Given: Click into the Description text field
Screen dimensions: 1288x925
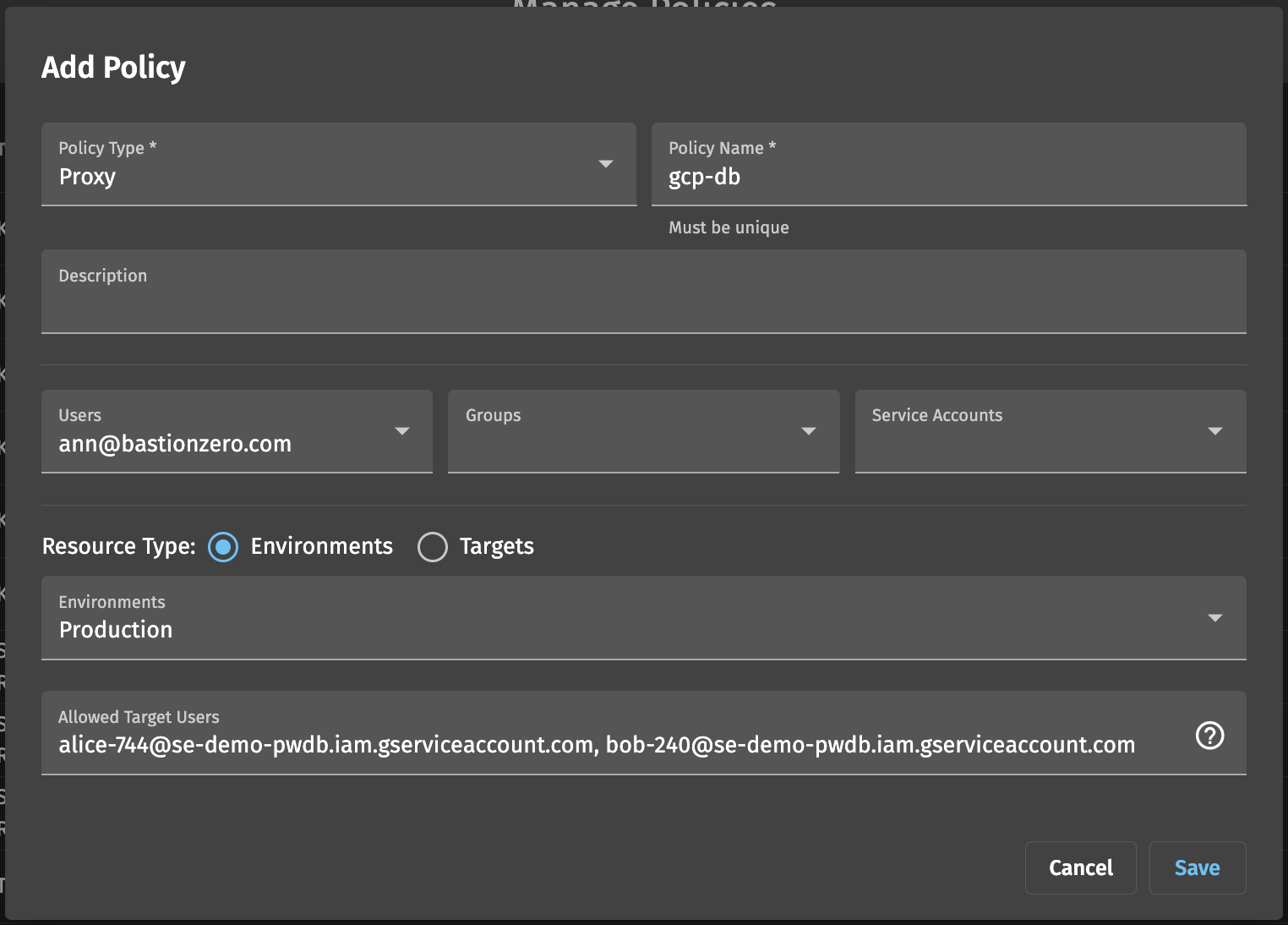Looking at the screenshot, I should coord(642,301).
